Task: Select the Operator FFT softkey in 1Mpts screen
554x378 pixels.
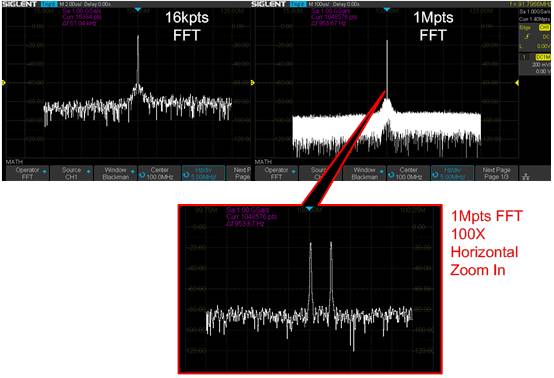Action: 276,173
